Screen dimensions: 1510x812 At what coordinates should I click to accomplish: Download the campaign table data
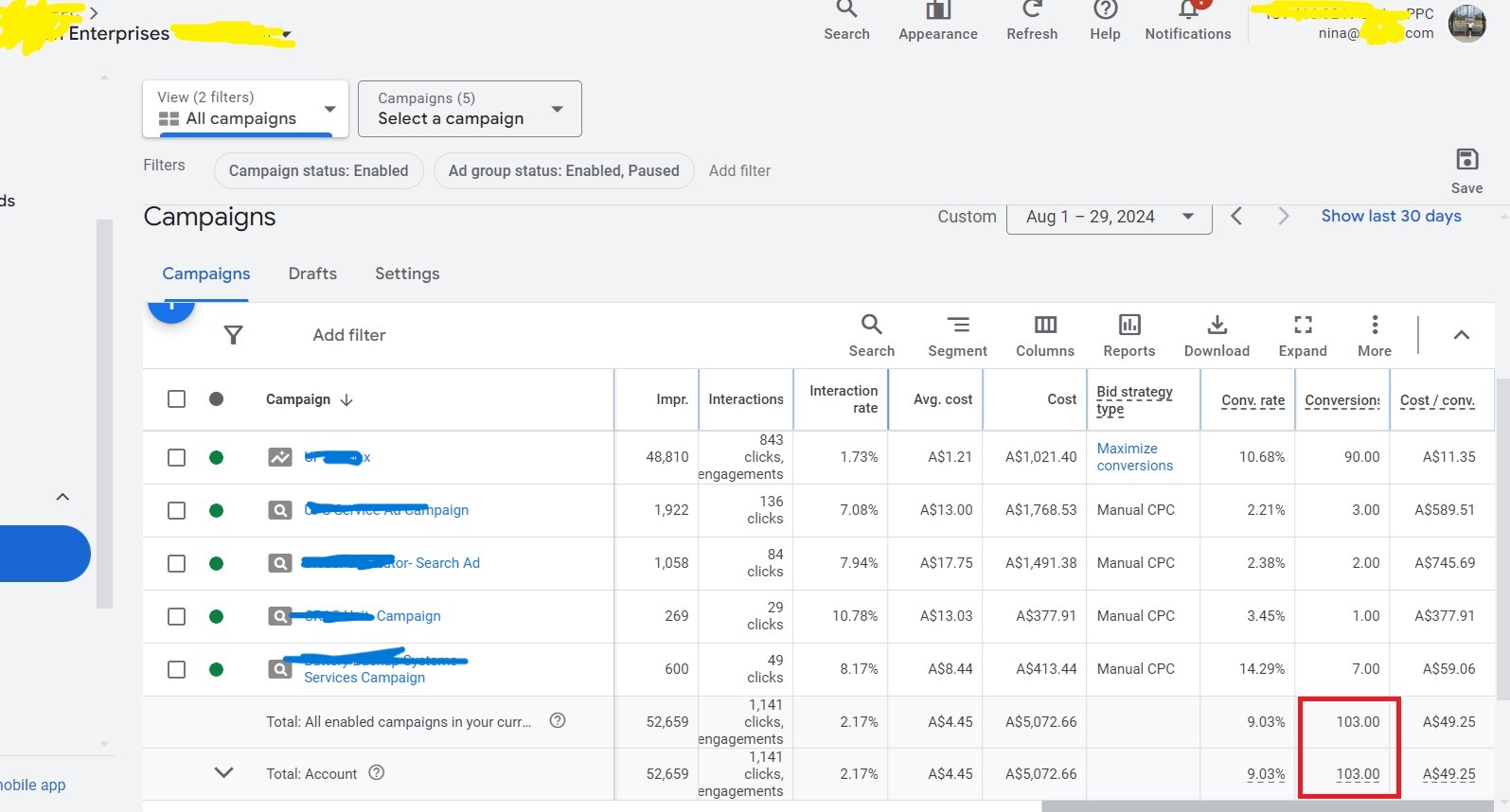click(x=1217, y=326)
